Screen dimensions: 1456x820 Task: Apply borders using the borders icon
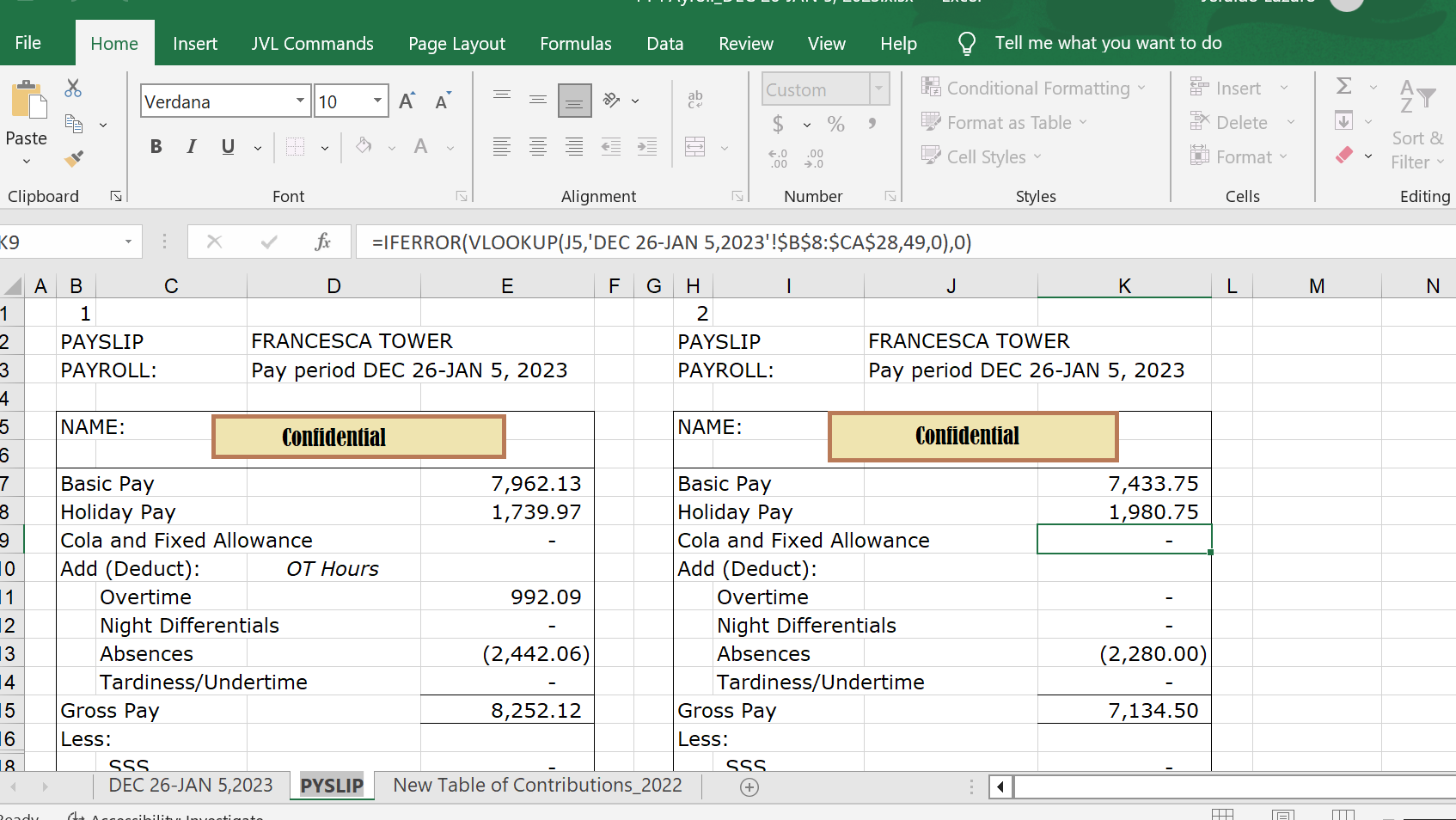pos(295,147)
